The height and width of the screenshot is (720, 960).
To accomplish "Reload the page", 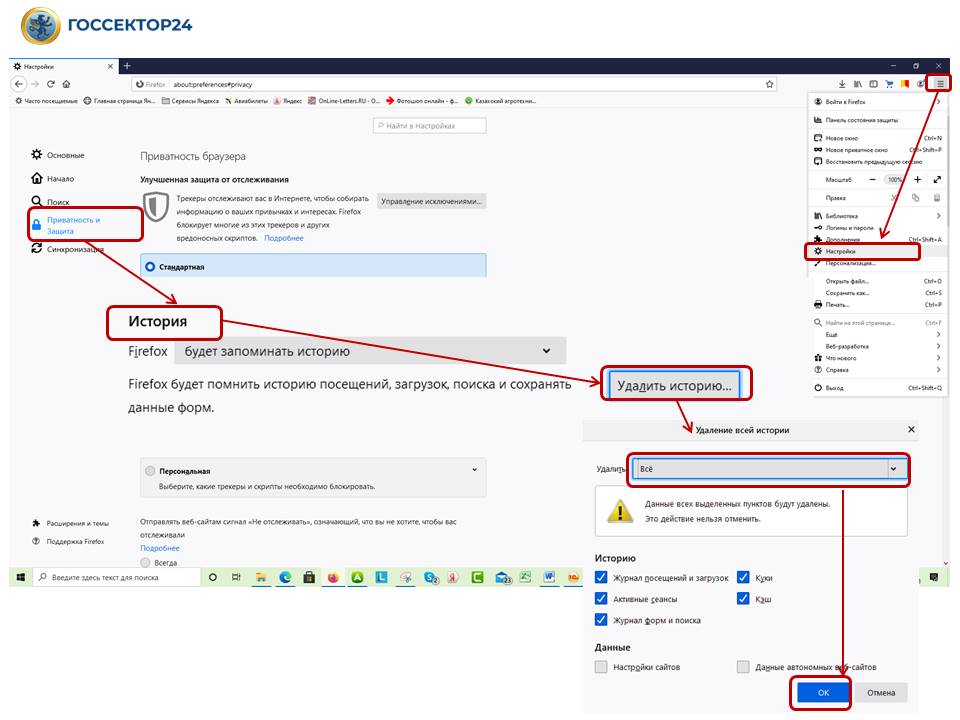I will pyautogui.click(x=51, y=84).
